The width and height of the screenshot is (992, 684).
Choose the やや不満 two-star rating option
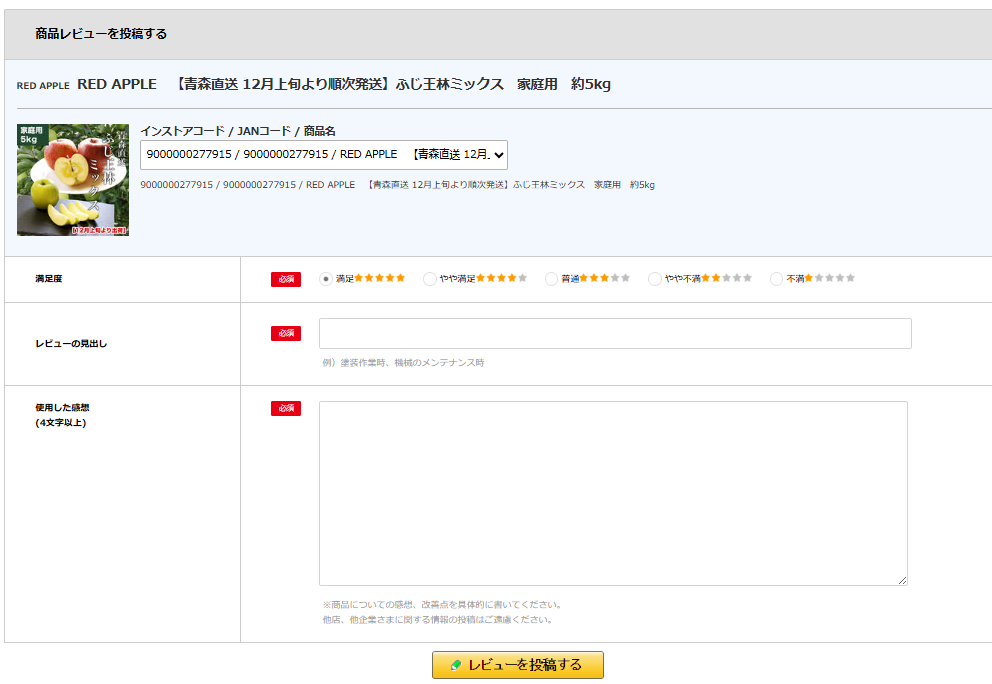point(655,279)
